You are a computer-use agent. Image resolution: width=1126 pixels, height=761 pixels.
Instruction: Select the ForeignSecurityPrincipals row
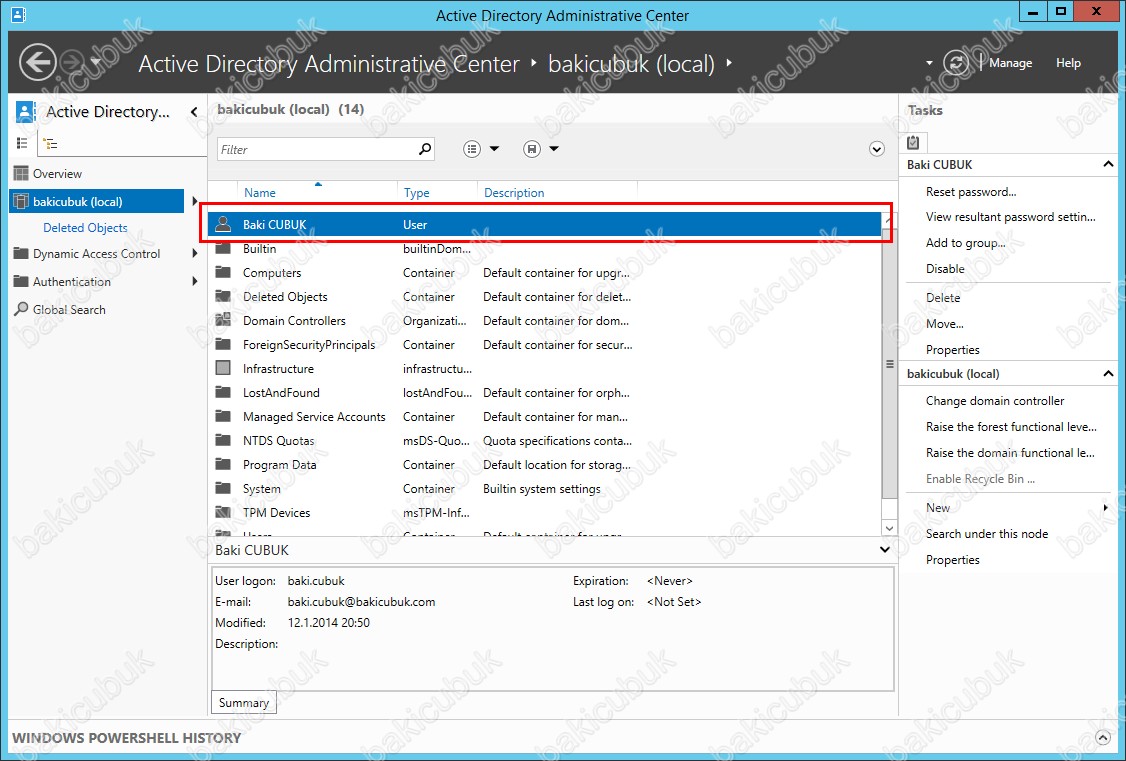[x=545, y=345]
